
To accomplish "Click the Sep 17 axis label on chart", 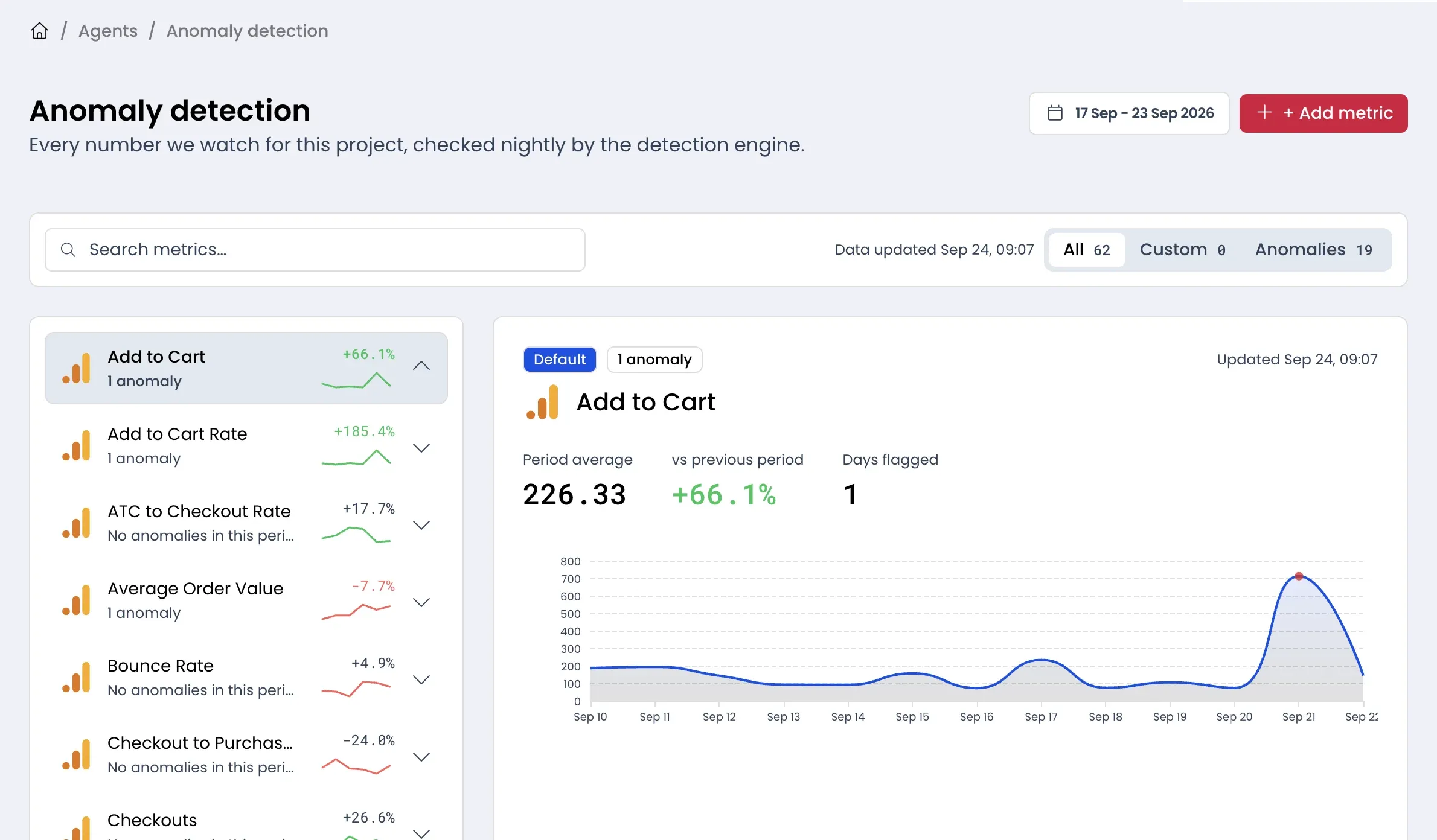I will [1041, 717].
